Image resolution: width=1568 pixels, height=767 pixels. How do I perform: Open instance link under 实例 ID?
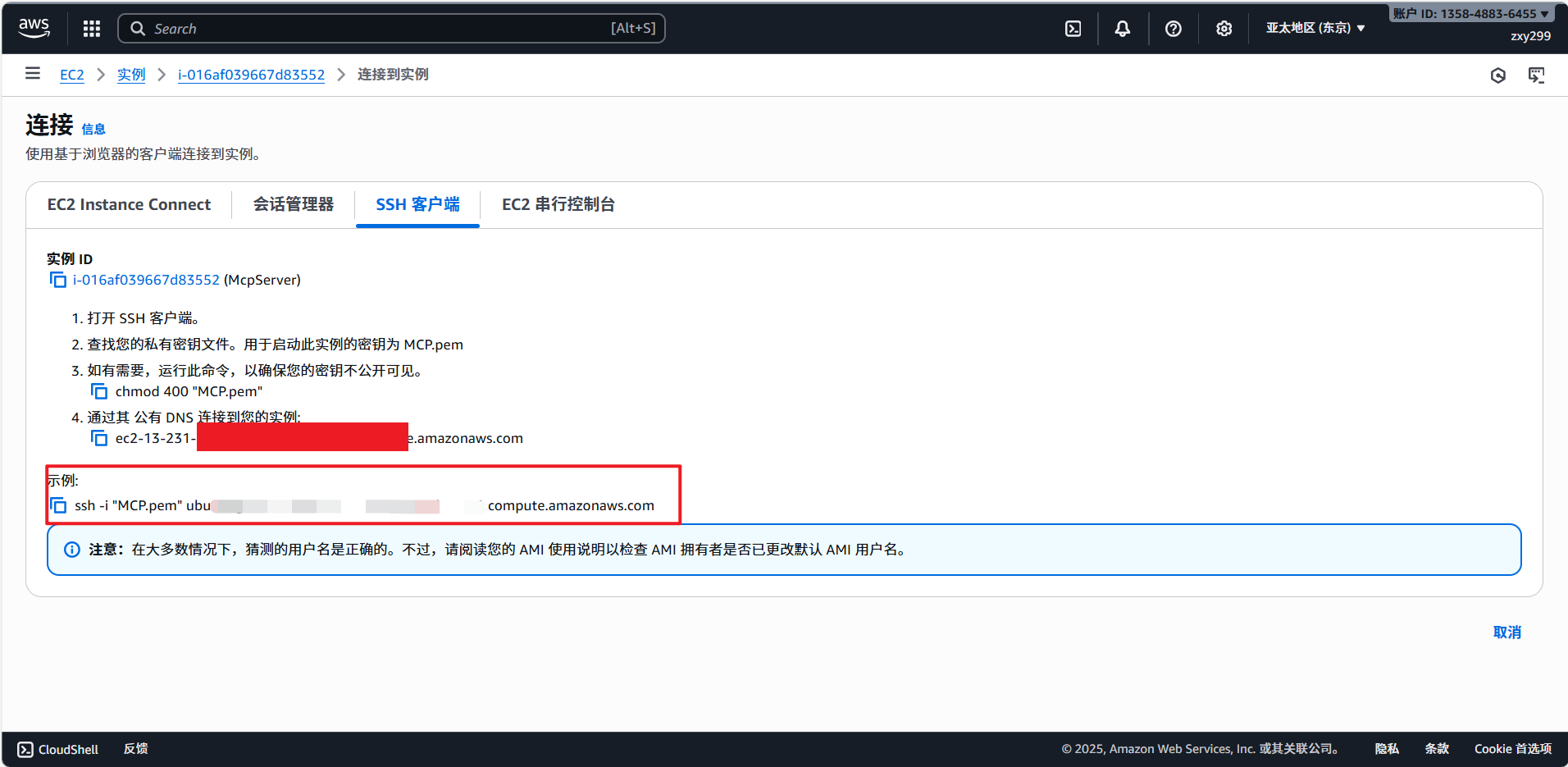146,280
